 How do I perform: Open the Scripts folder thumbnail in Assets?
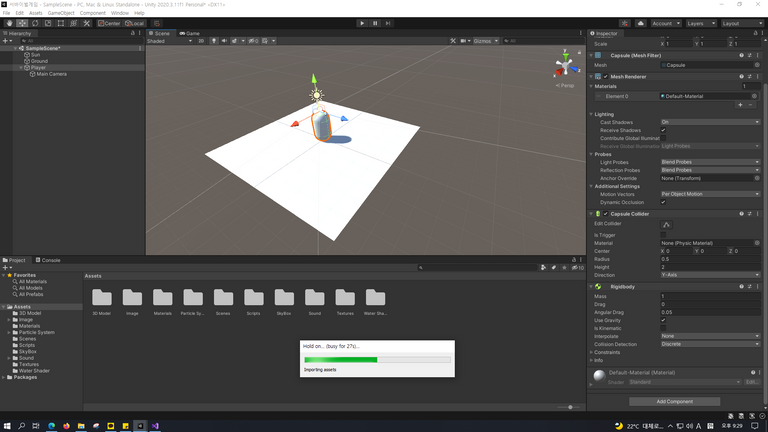254,298
